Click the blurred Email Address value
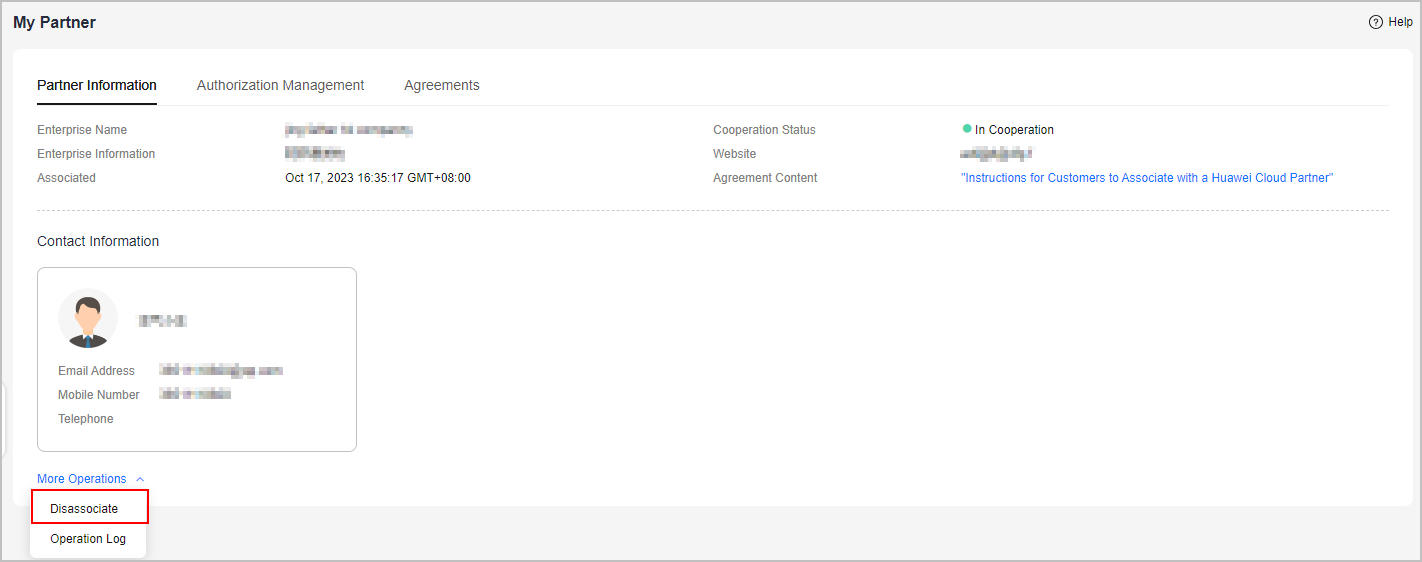1422x562 pixels. click(x=221, y=371)
